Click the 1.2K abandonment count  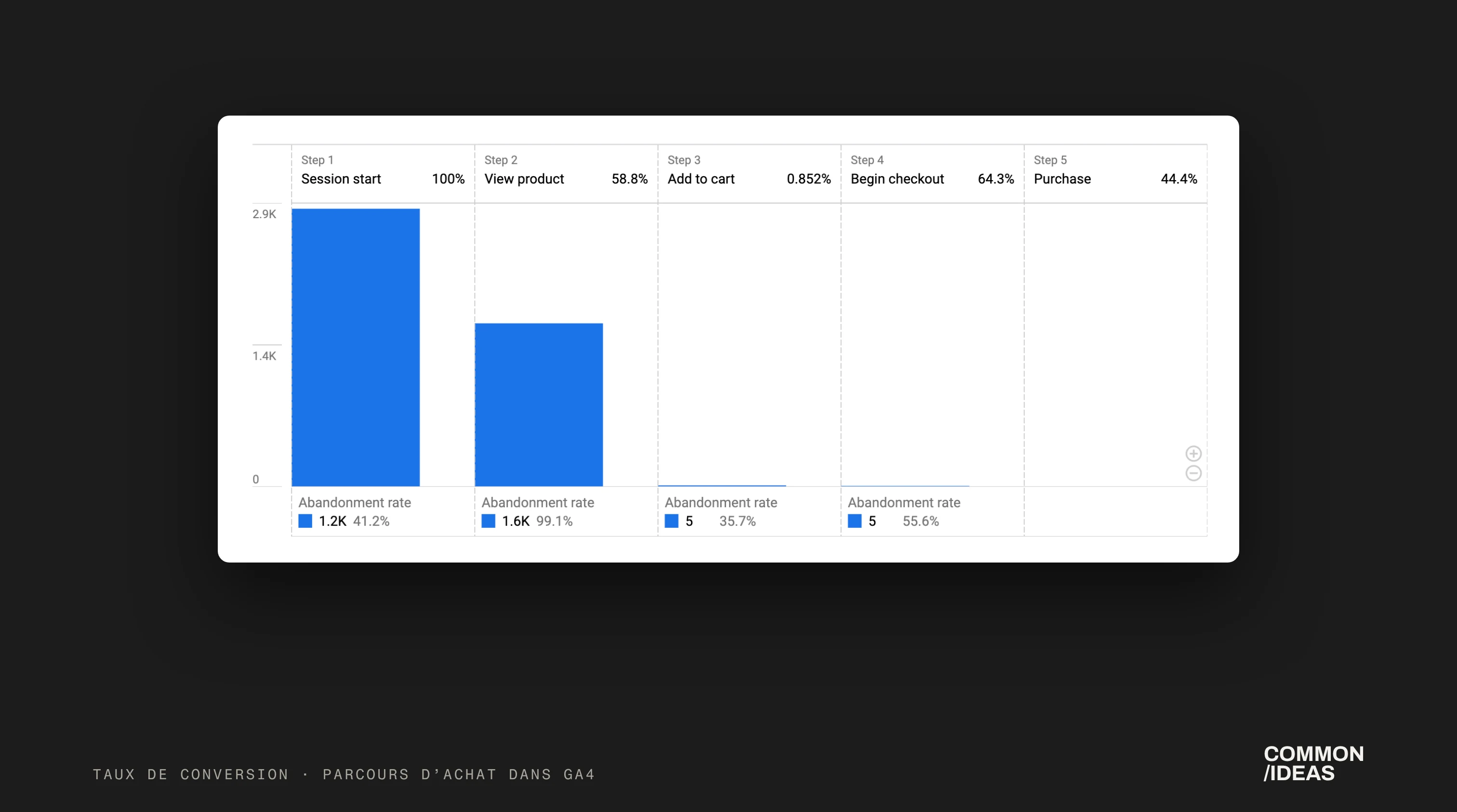click(332, 522)
